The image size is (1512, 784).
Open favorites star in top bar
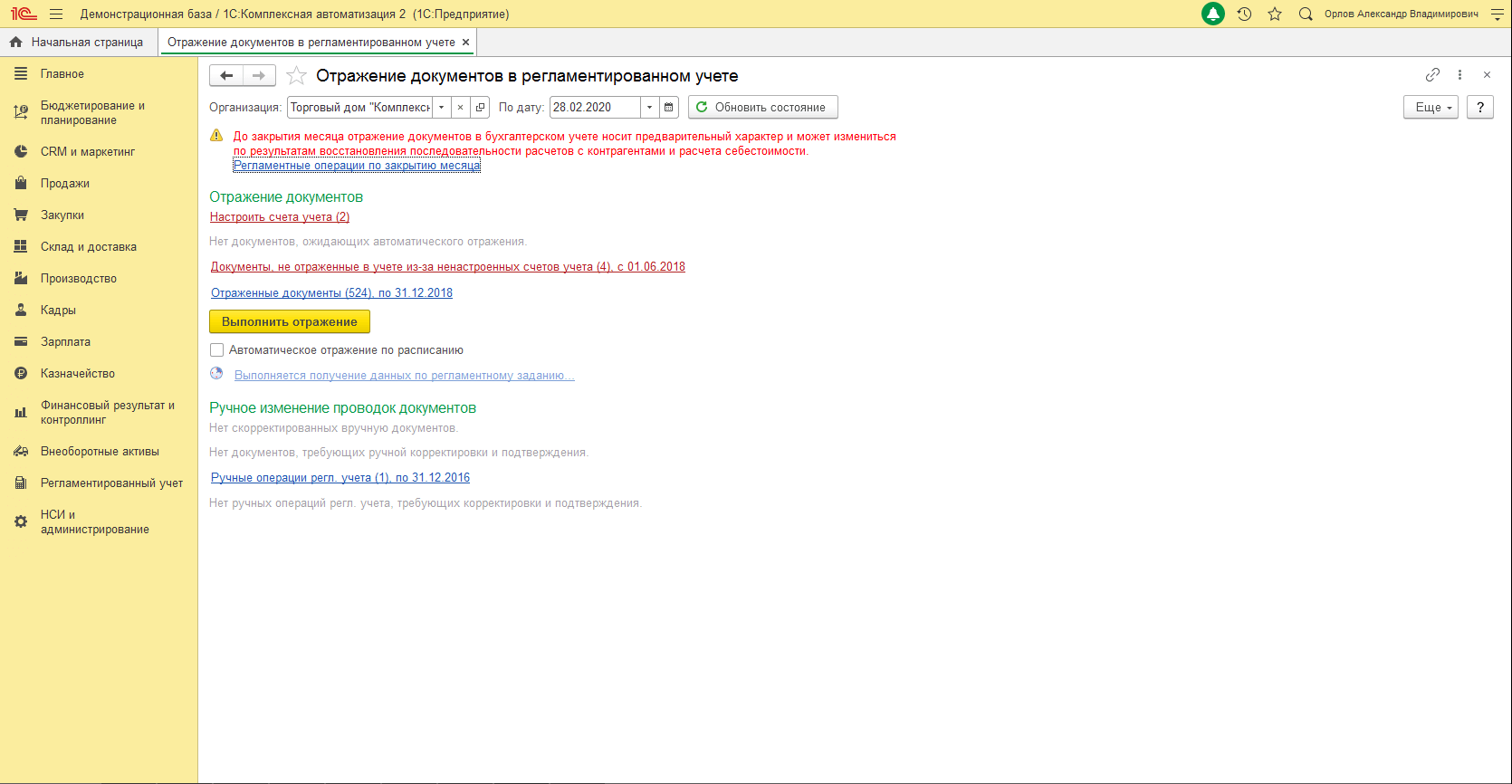(x=1275, y=14)
